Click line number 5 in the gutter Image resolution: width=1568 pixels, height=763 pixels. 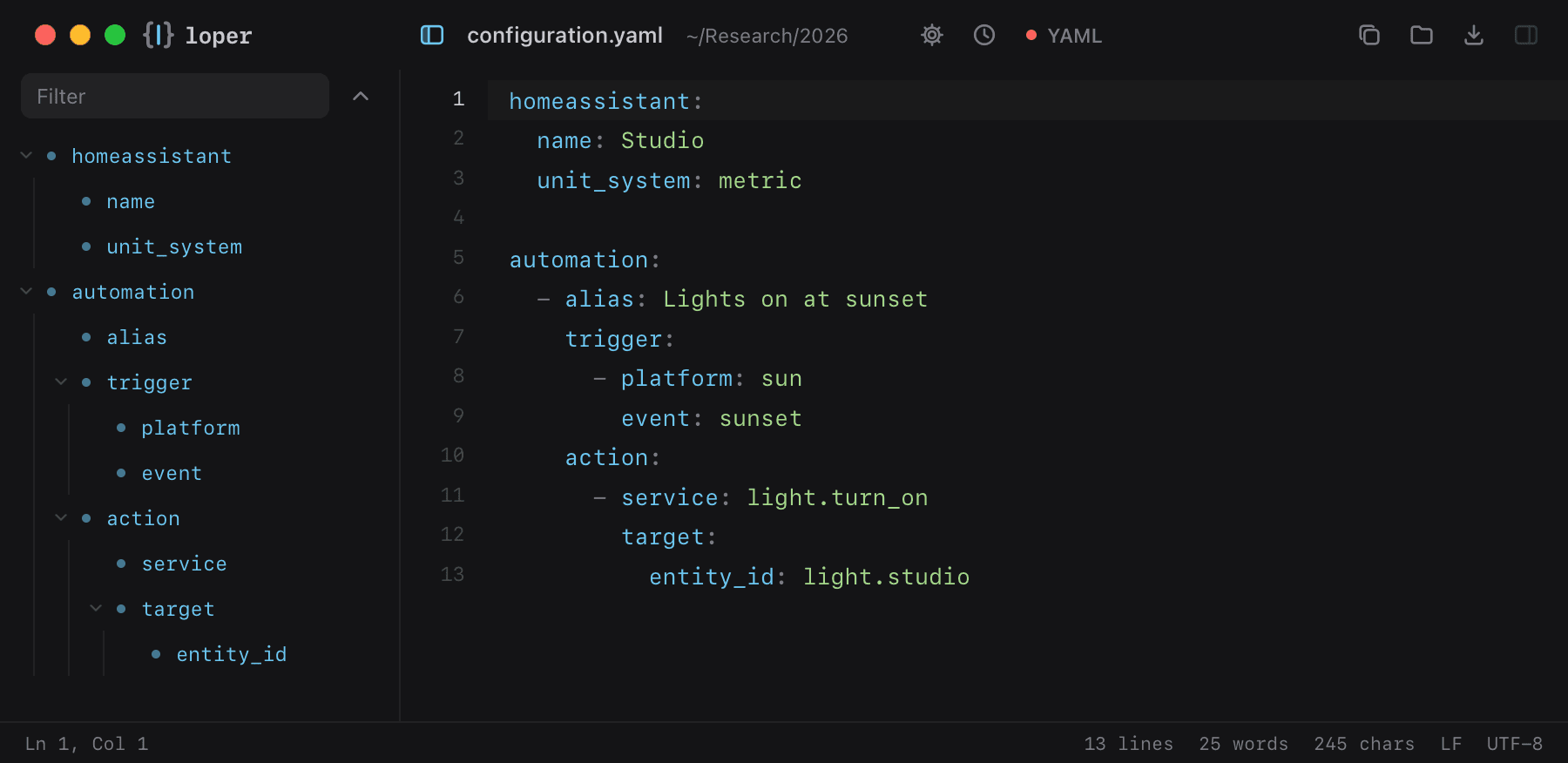[458, 258]
